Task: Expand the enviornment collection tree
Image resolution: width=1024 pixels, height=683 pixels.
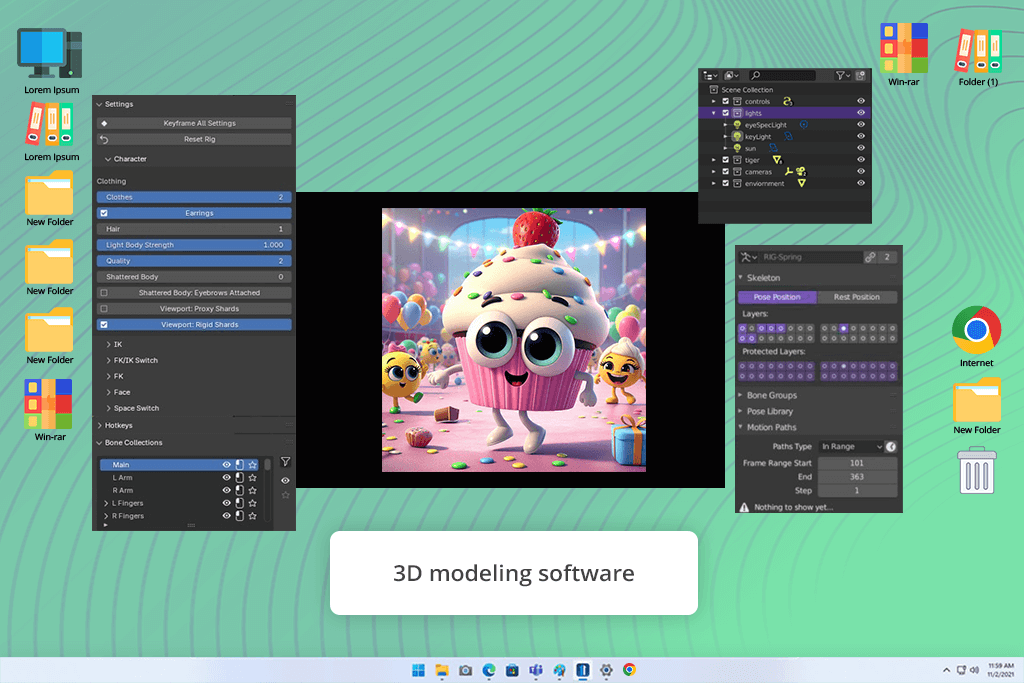Action: pyautogui.click(x=714, y=183)
